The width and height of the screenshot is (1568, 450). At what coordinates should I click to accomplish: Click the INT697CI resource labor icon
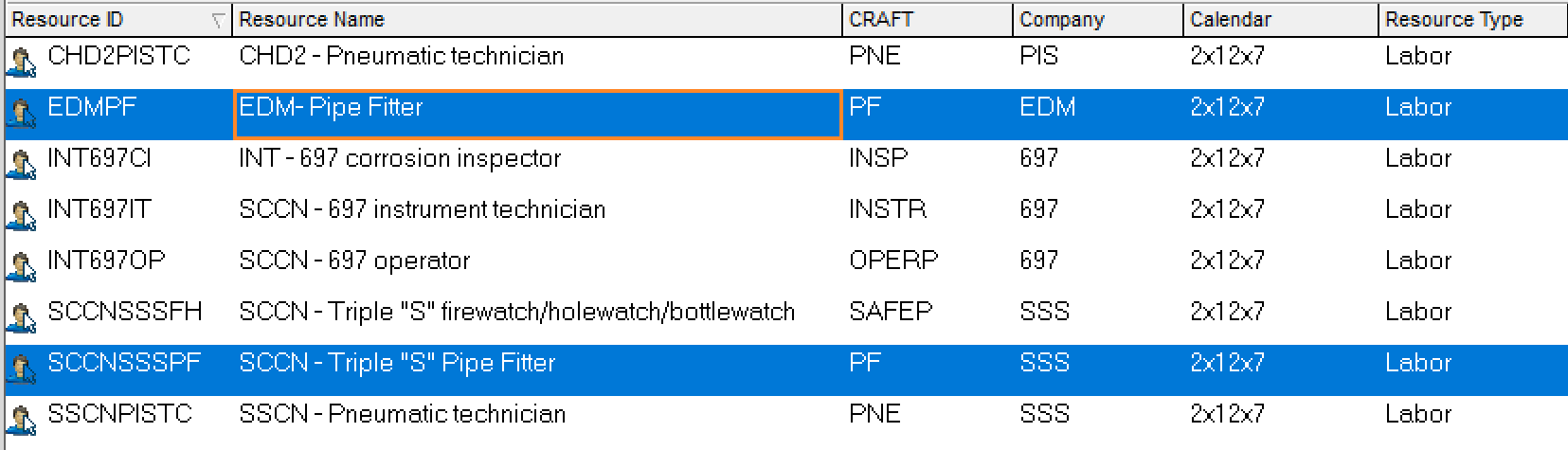pos(21,165)
